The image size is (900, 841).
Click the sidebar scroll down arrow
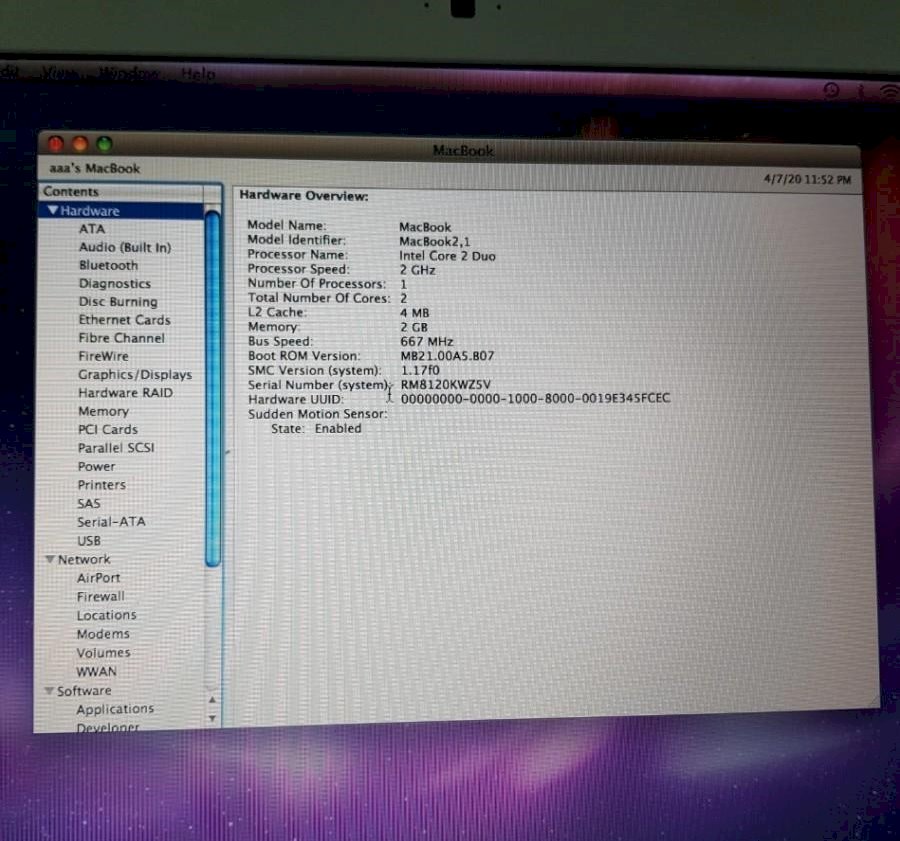[212, 718]
